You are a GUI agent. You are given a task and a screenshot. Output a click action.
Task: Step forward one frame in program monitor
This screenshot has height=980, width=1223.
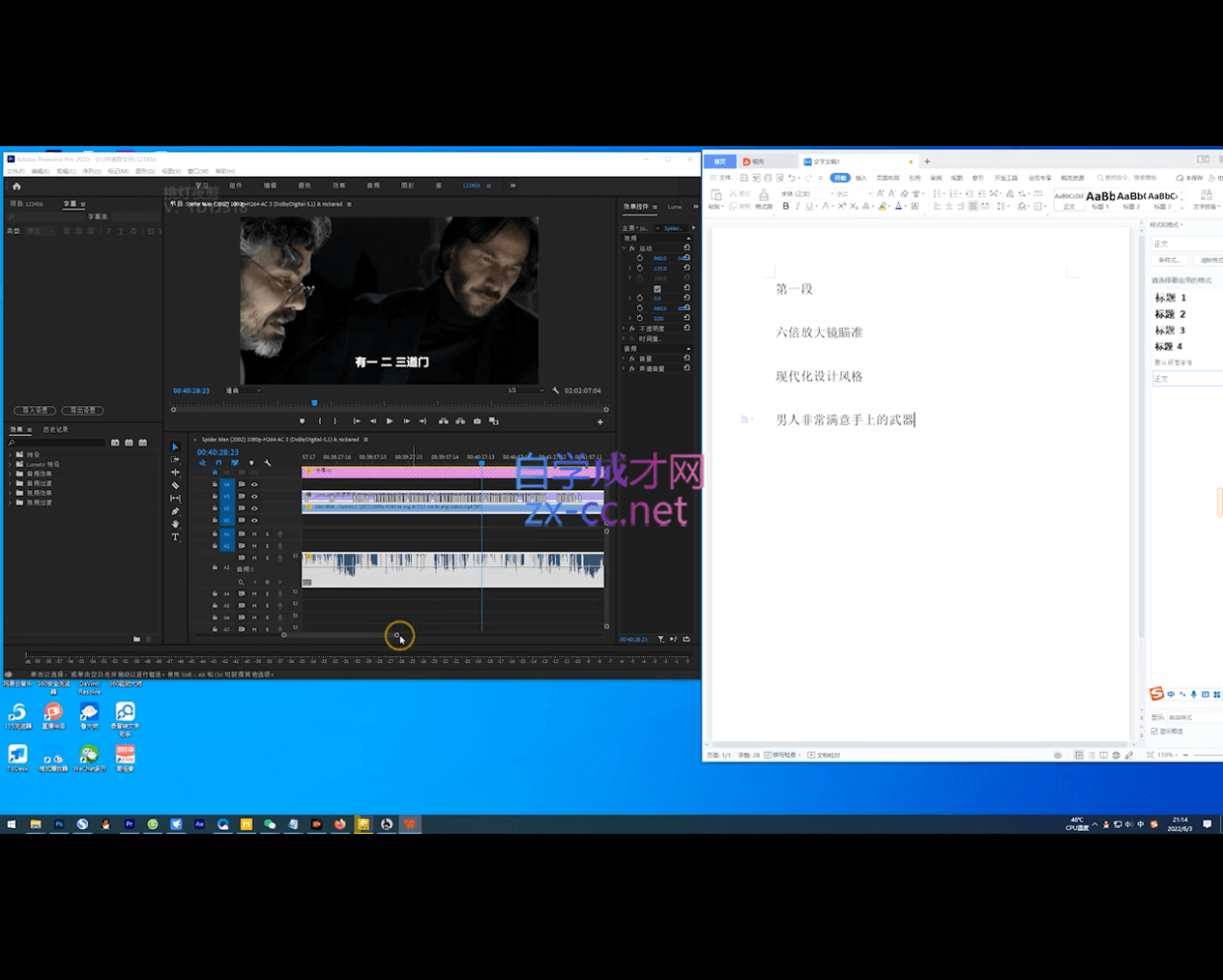[406, 422]
